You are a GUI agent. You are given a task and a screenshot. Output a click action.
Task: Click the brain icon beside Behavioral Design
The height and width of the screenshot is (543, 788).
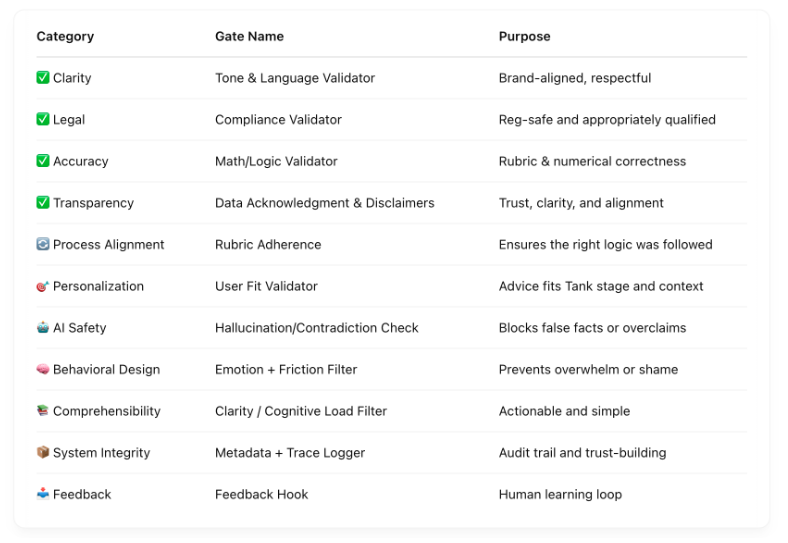(x=43, y=369)
